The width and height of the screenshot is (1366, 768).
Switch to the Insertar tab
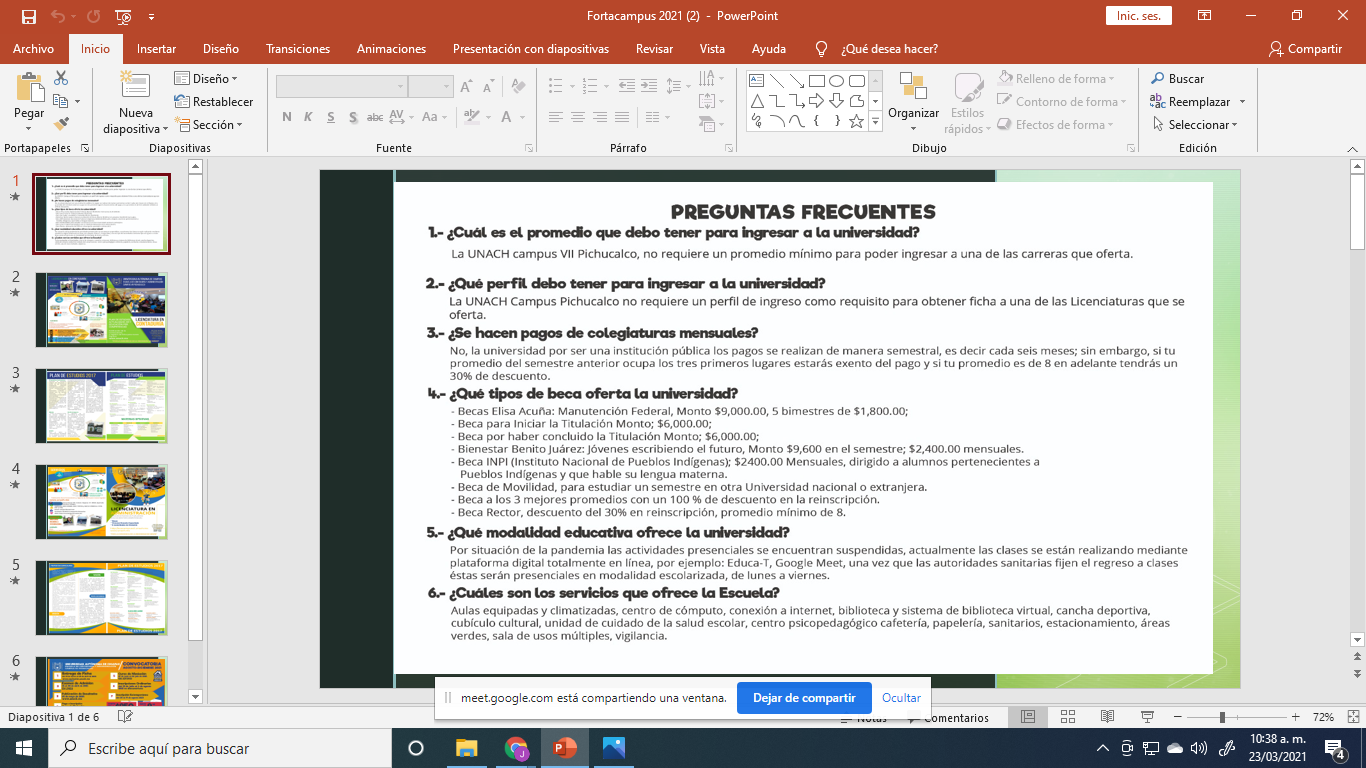click(156, 49)
